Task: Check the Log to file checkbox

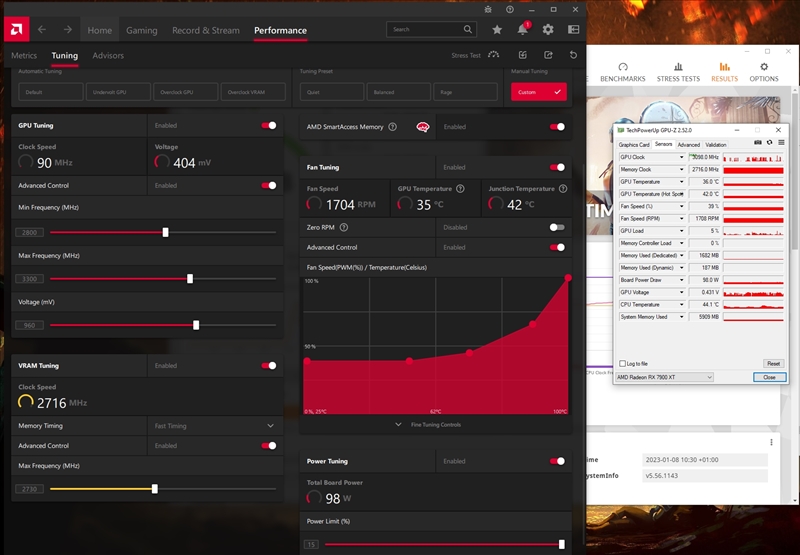Action: pyautogui.click(x=623, y=363)
